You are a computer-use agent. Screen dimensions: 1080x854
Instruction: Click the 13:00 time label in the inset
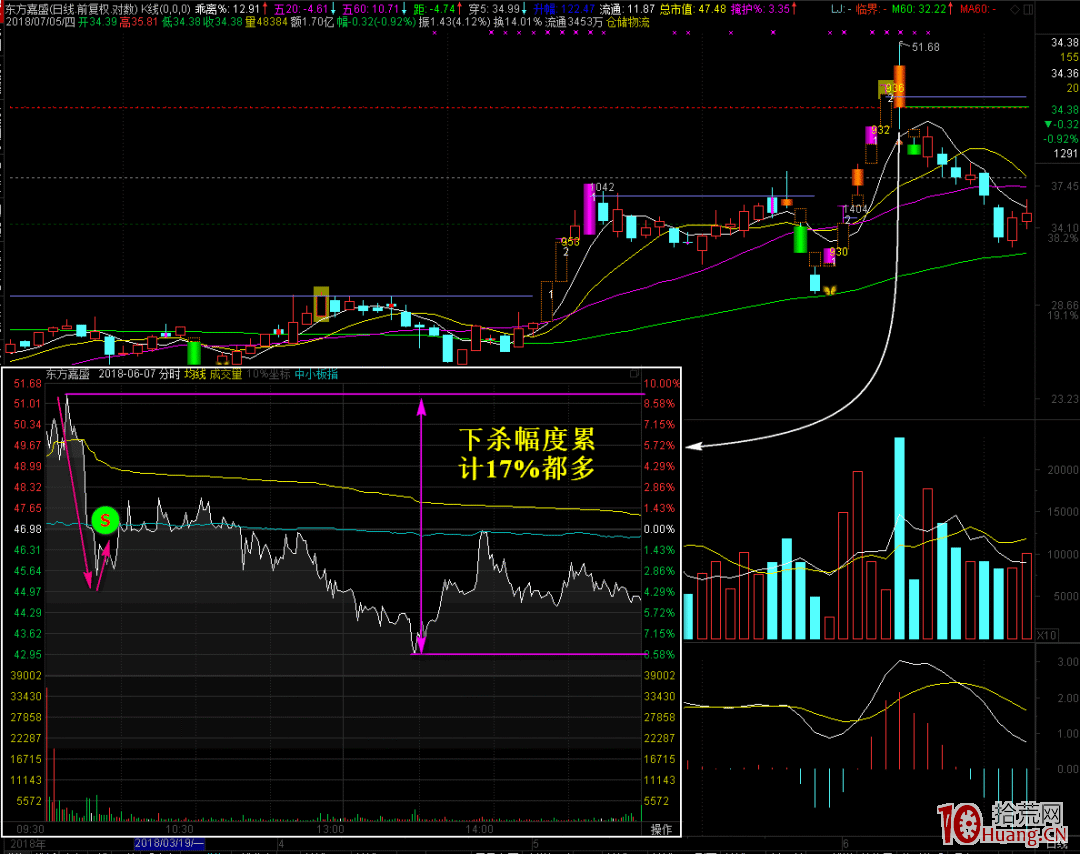(x=331, y=829)
